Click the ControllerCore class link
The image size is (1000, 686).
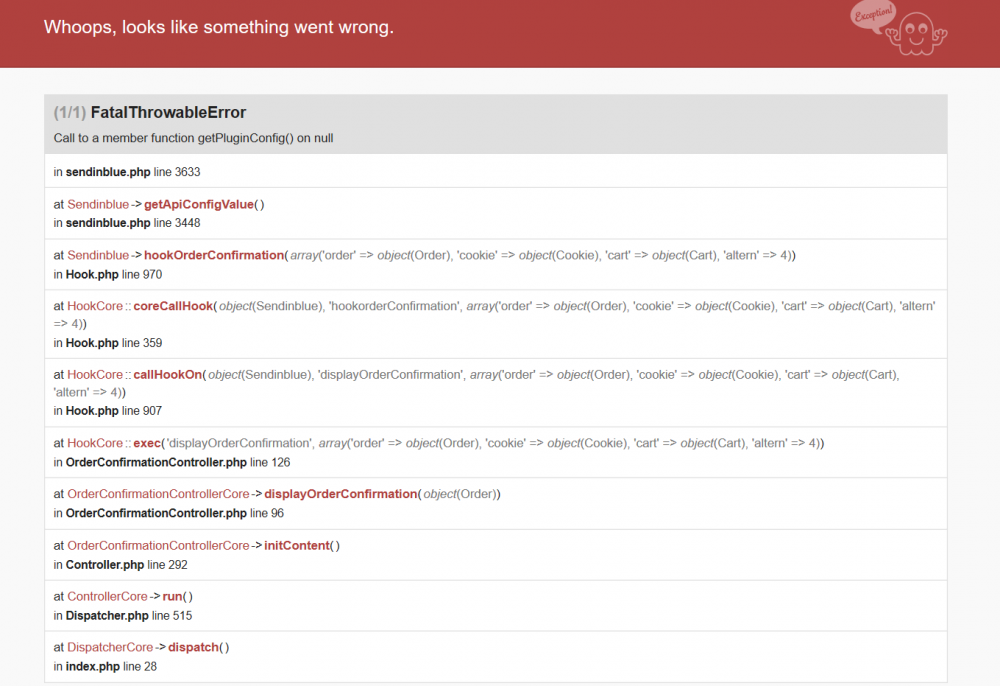107,597
